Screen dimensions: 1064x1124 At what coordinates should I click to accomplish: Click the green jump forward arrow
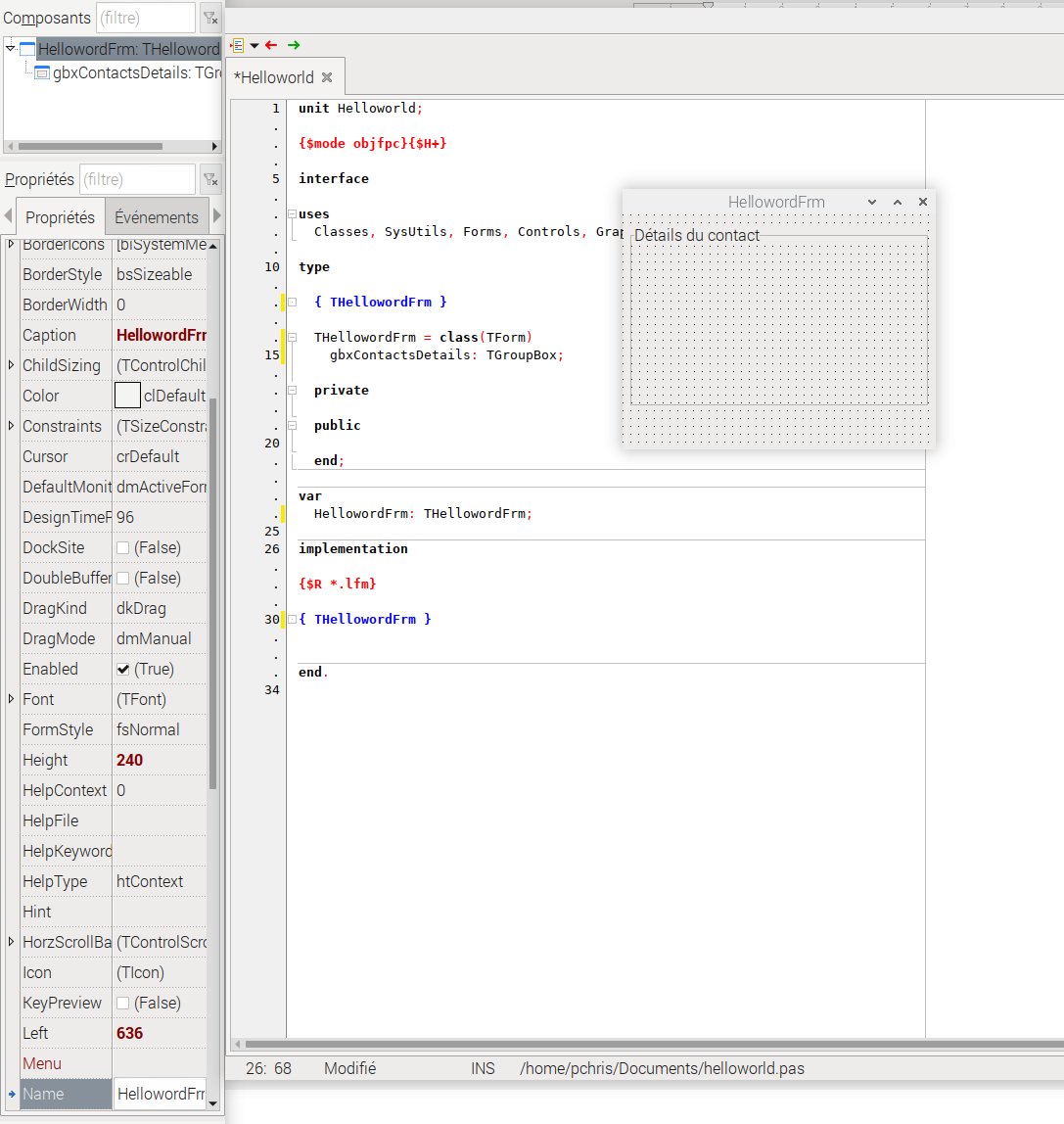click(x=294, y=45)
